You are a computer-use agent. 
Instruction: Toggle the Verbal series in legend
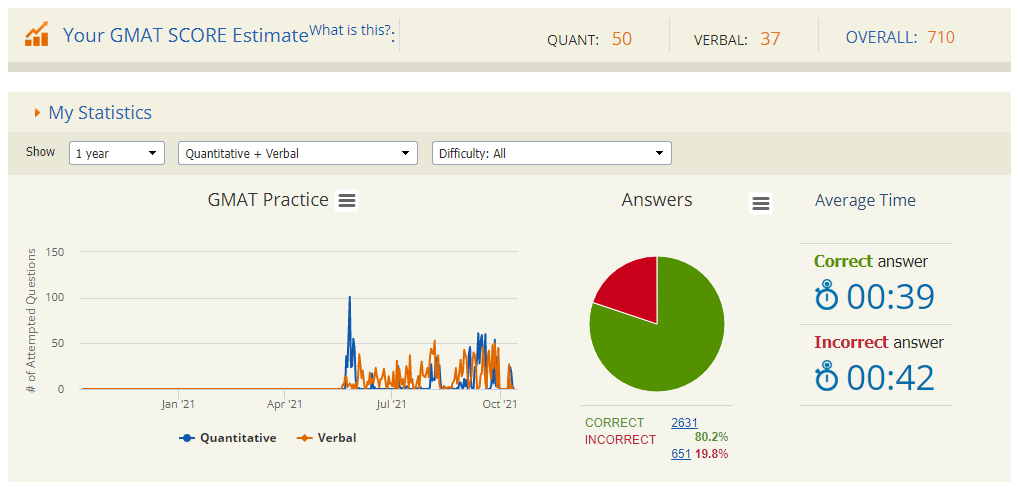click(336, 438)
